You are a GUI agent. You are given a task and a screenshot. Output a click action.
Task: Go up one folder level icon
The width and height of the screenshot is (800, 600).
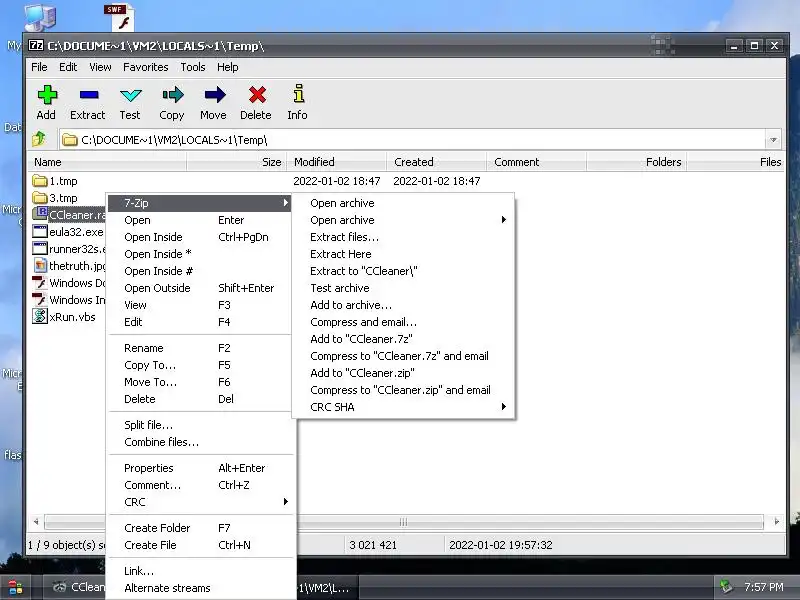39,139
